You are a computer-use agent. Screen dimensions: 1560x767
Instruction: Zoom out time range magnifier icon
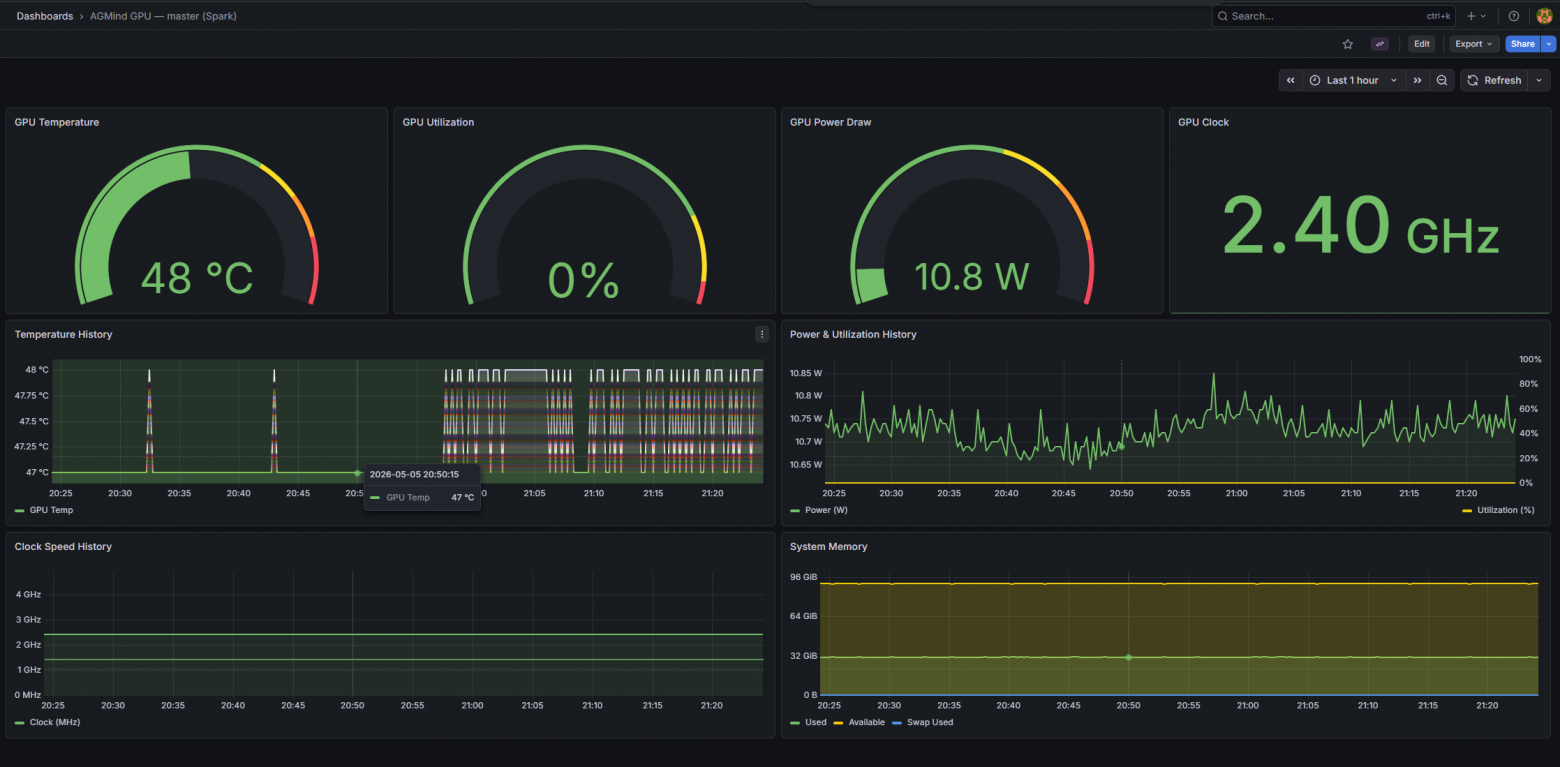[1442, 80]
